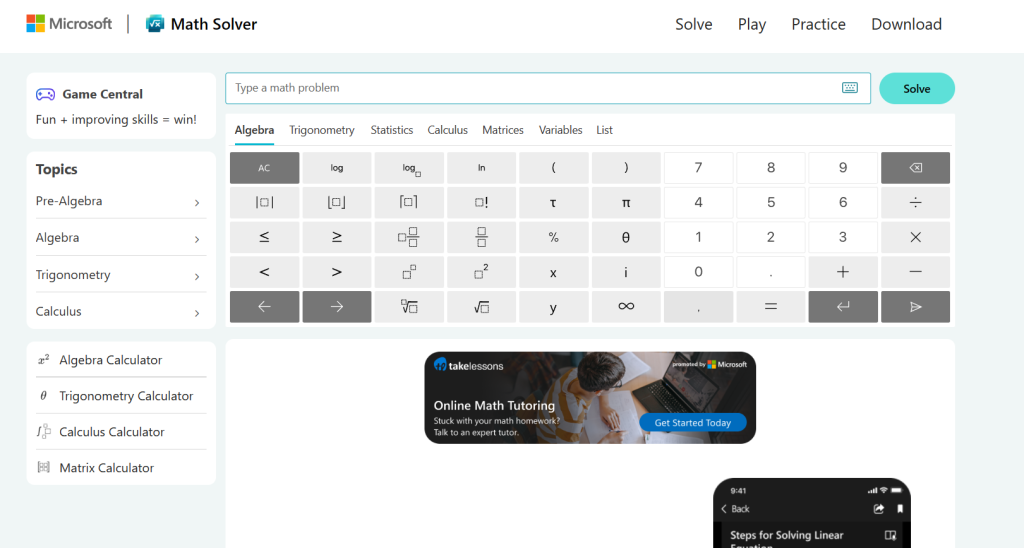This screenshot has height=548, width=1024.
Task: Insert log with custom base key
Action: tap(409, 168)
